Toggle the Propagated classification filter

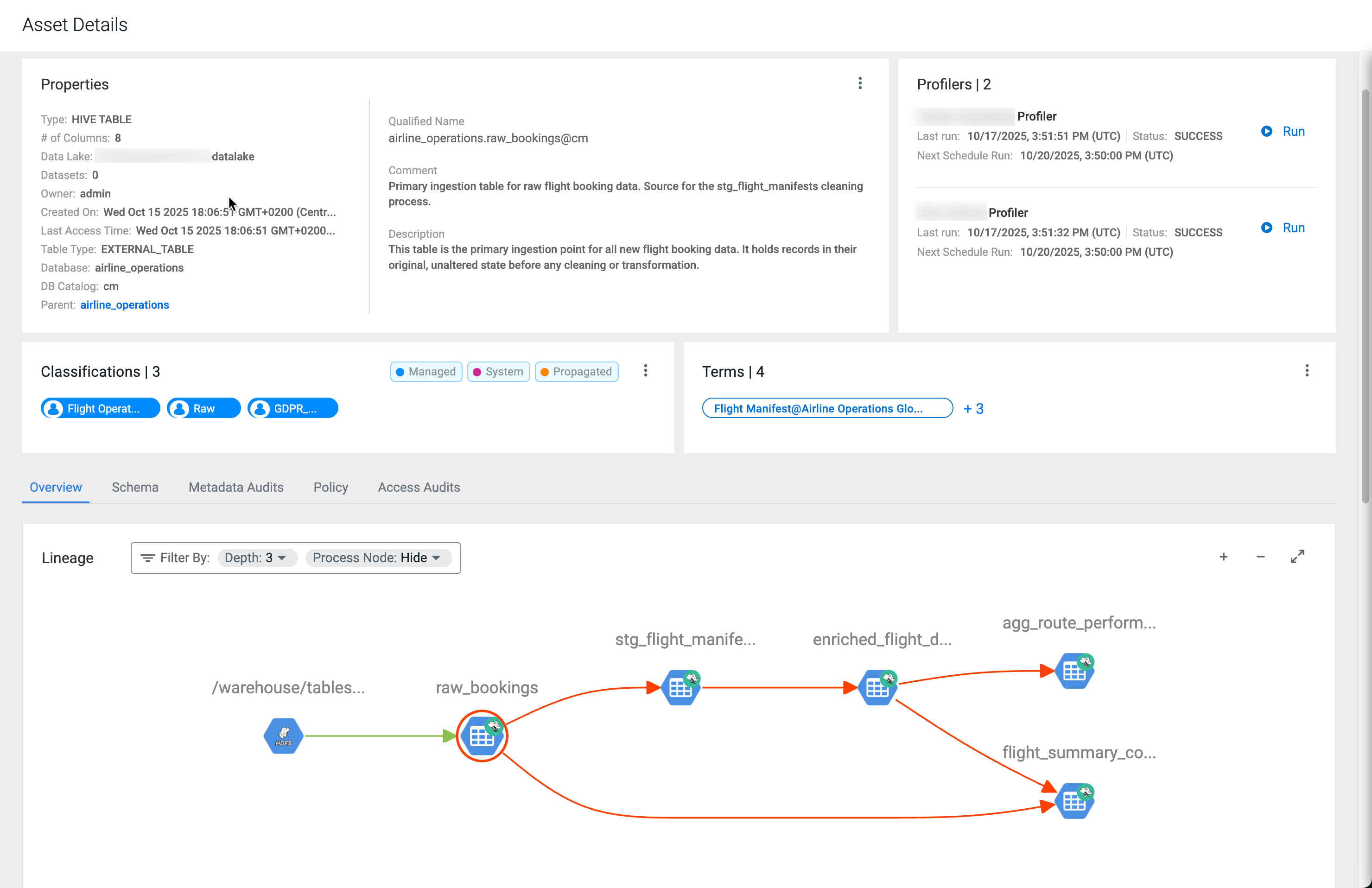point(577,372)
